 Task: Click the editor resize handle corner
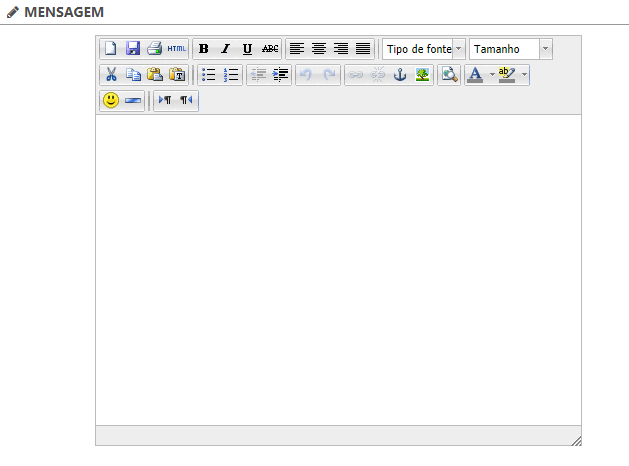576,441
